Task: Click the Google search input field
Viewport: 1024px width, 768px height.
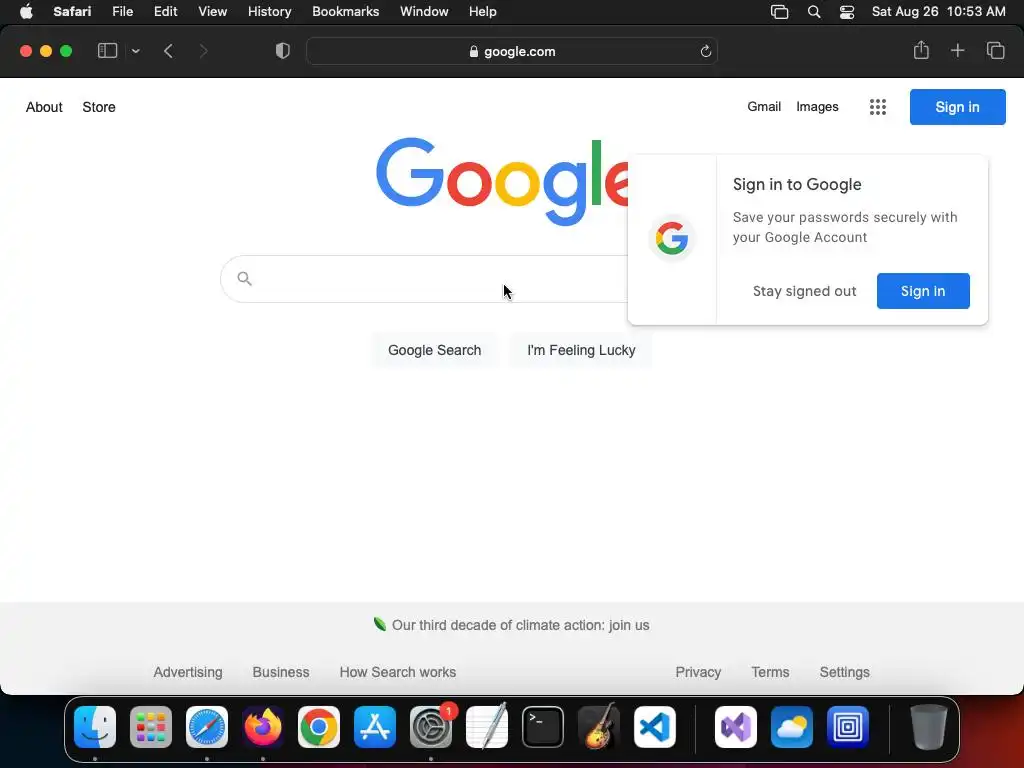Action: [424, 279]
